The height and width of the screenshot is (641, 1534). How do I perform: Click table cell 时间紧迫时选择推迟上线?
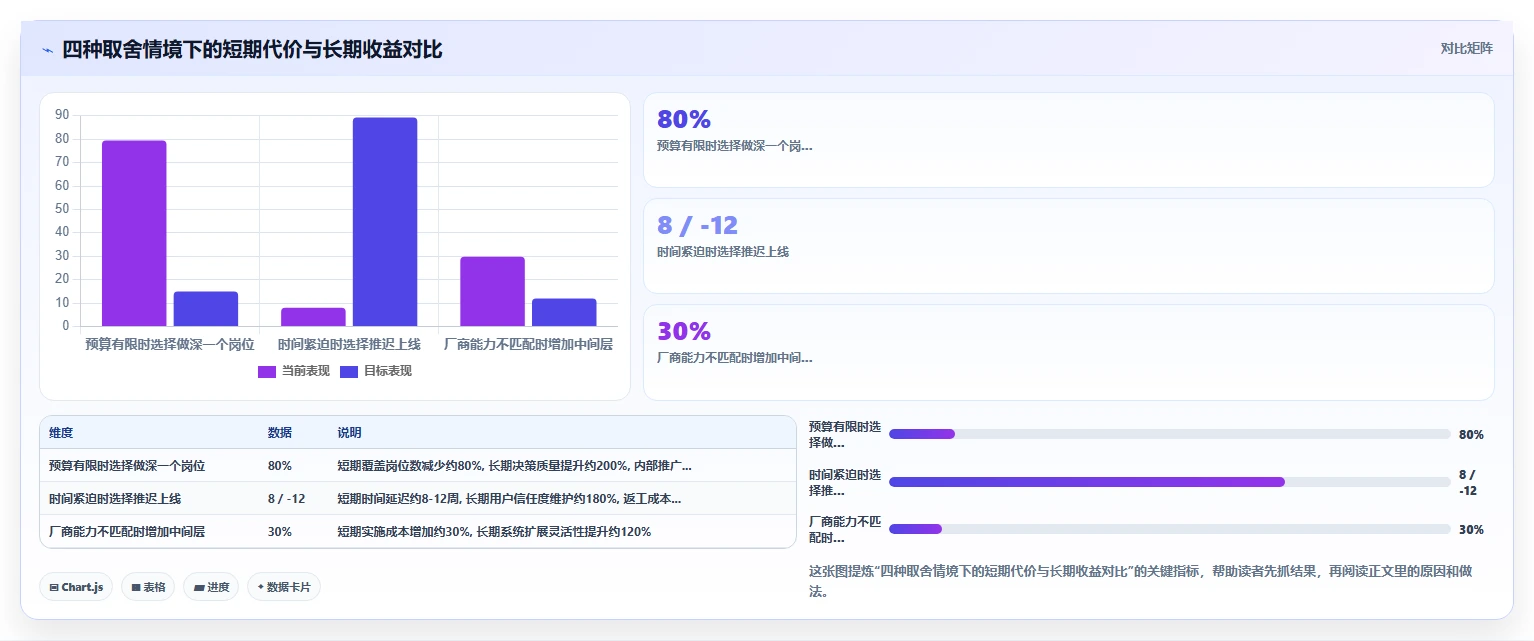115,498
